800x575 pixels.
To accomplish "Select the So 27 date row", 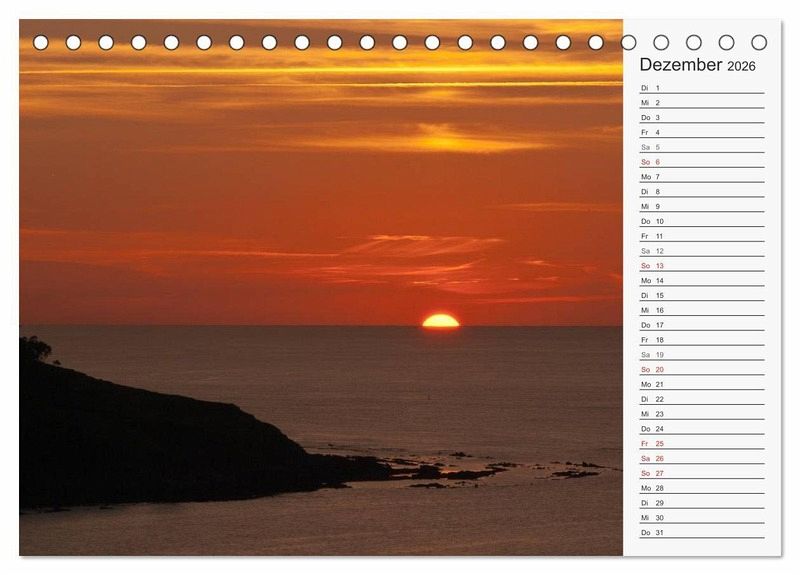I will pyautogui.click(x=700, y=473).
